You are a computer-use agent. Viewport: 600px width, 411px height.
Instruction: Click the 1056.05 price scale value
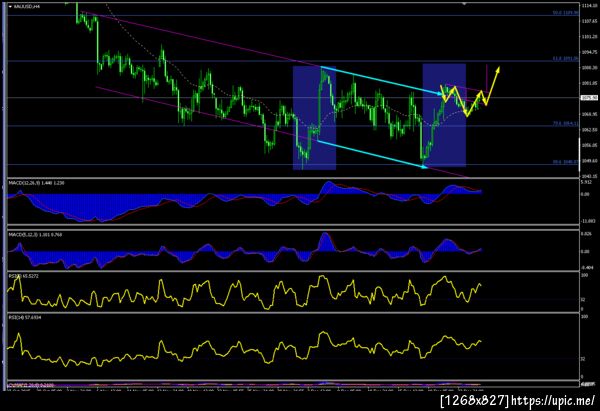[x=589, y=145]
